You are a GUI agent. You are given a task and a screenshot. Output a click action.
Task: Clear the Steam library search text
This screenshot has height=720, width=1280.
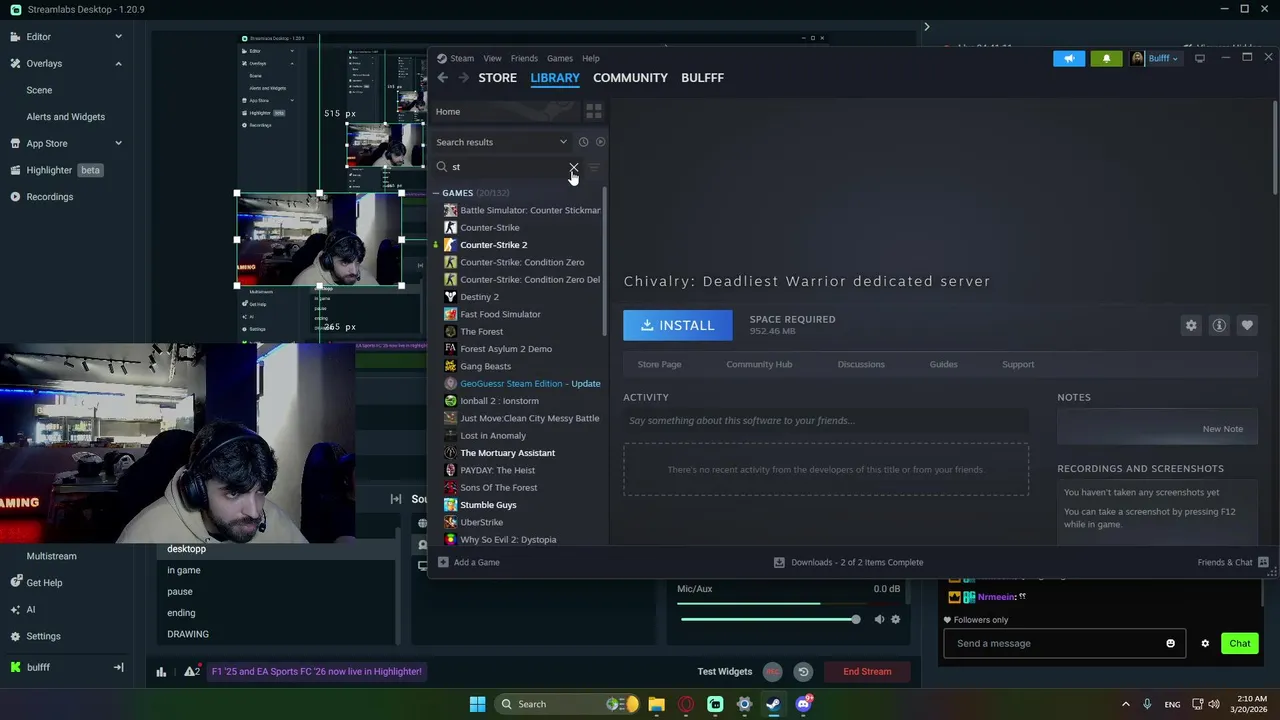tap(573, 167)
